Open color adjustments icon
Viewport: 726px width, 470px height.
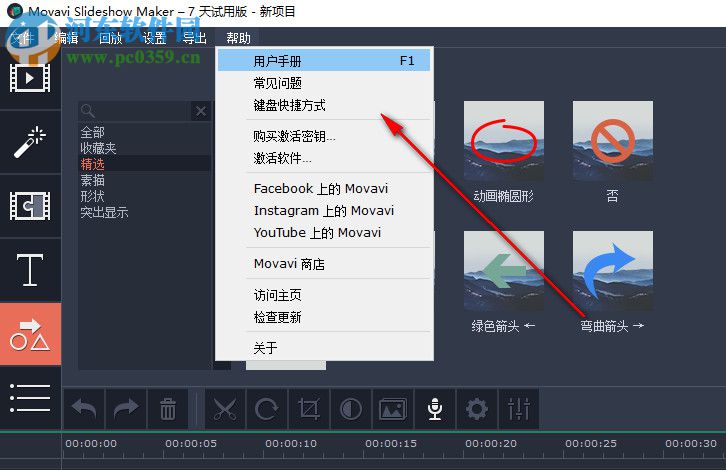click(351, 409)
